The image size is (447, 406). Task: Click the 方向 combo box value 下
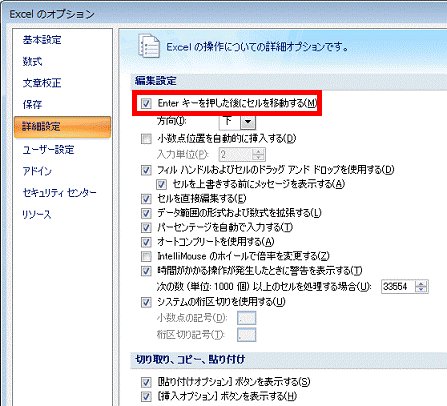point(230,122)
